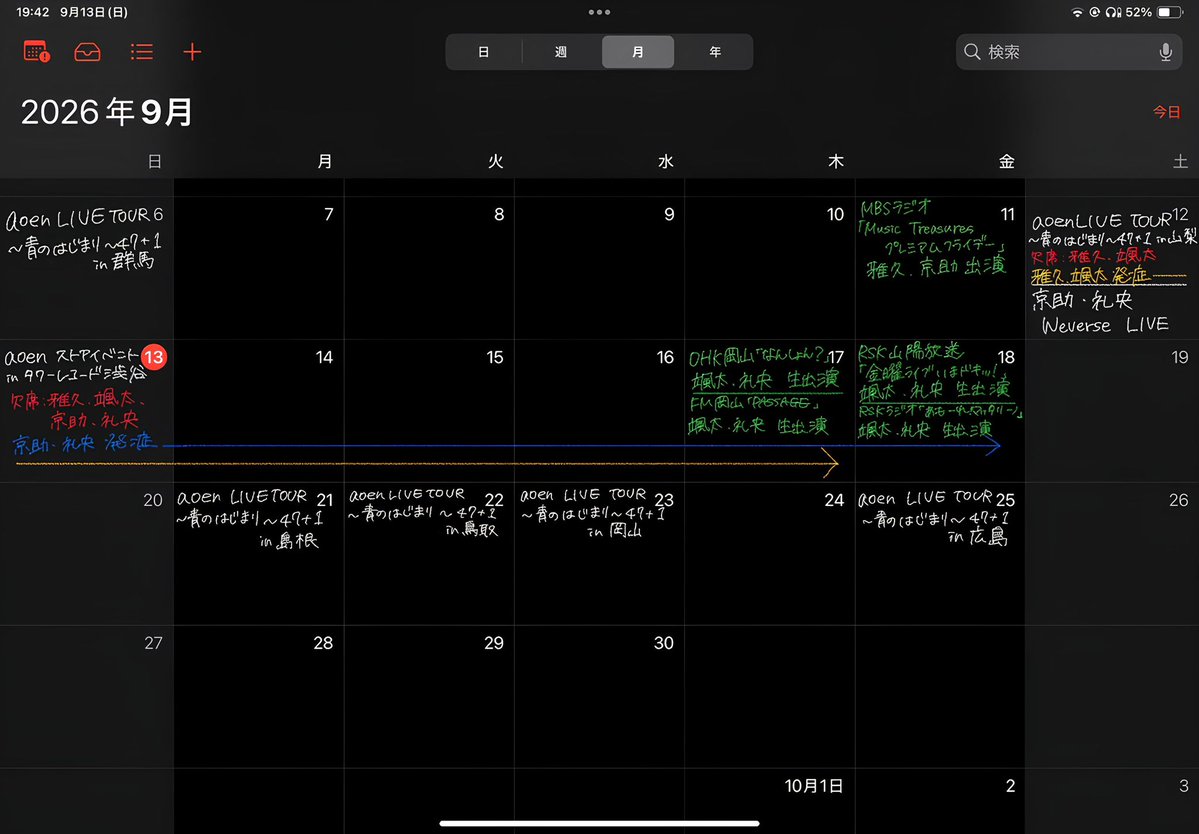Tap the 検索 search field

1069,51
